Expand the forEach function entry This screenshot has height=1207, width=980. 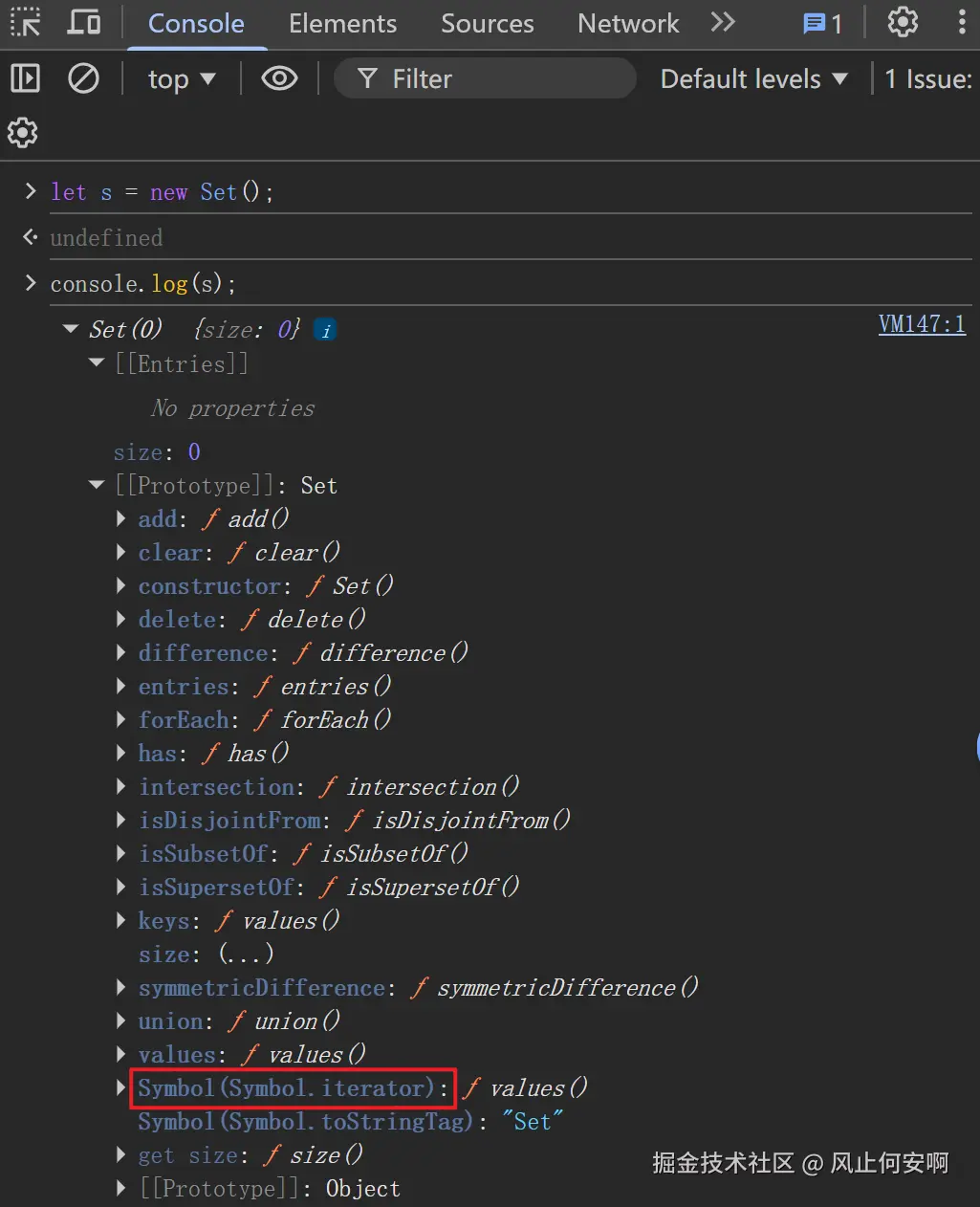[121, 719]
